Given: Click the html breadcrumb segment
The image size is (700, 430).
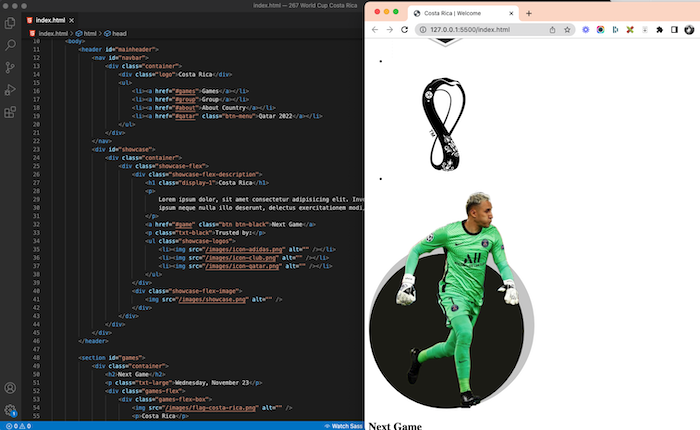Looking at the screenshot, I should click(90, 33).
